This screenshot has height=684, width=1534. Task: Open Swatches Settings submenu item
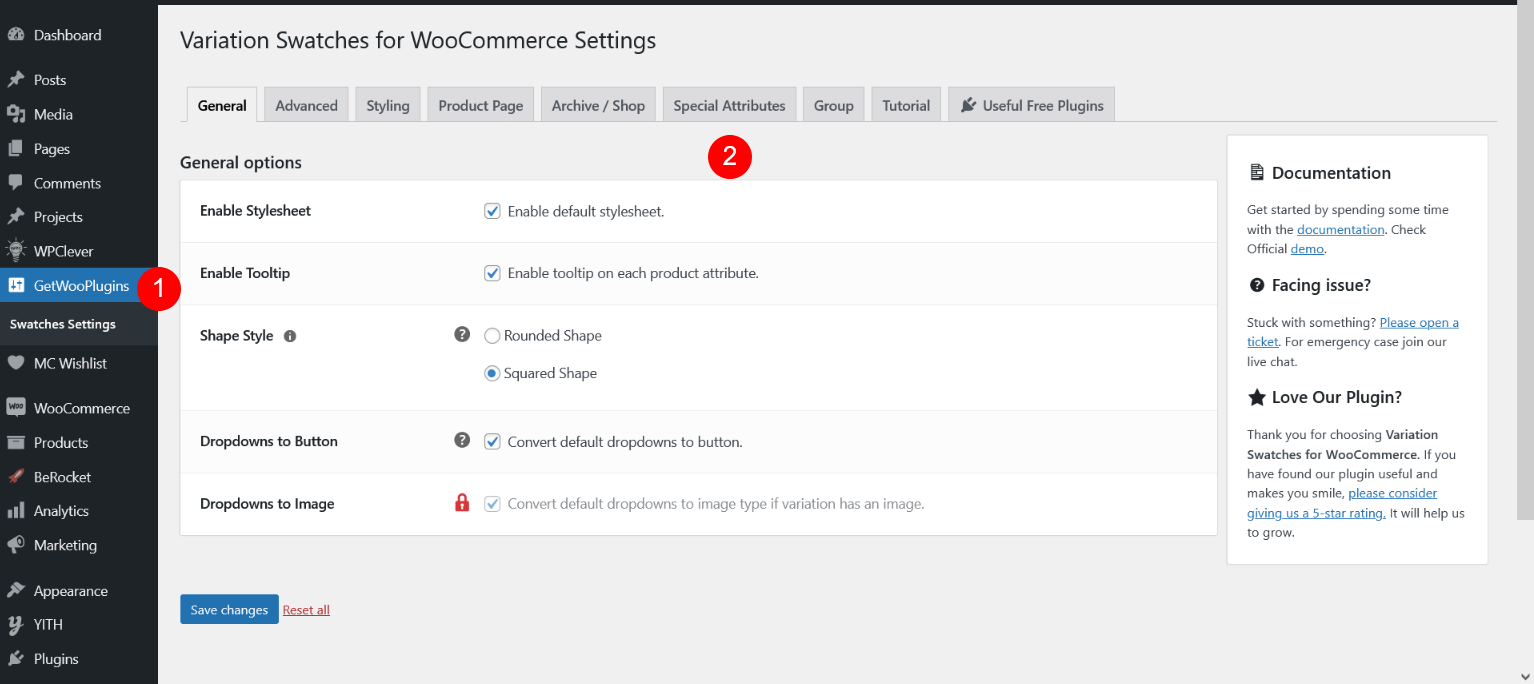tap(63, 324)
